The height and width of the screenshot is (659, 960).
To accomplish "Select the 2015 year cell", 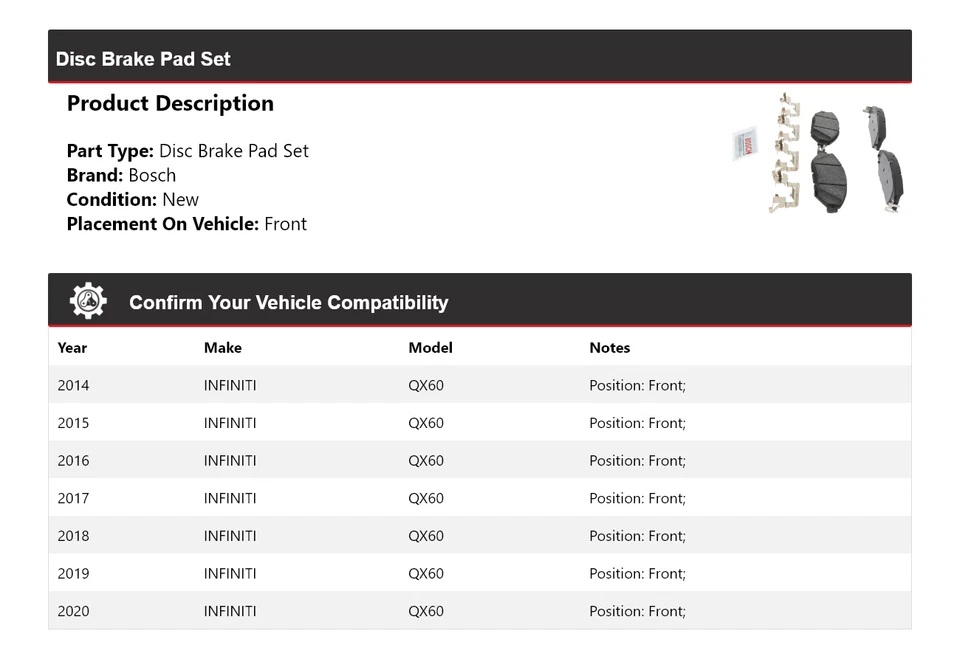I will [73, 423].
